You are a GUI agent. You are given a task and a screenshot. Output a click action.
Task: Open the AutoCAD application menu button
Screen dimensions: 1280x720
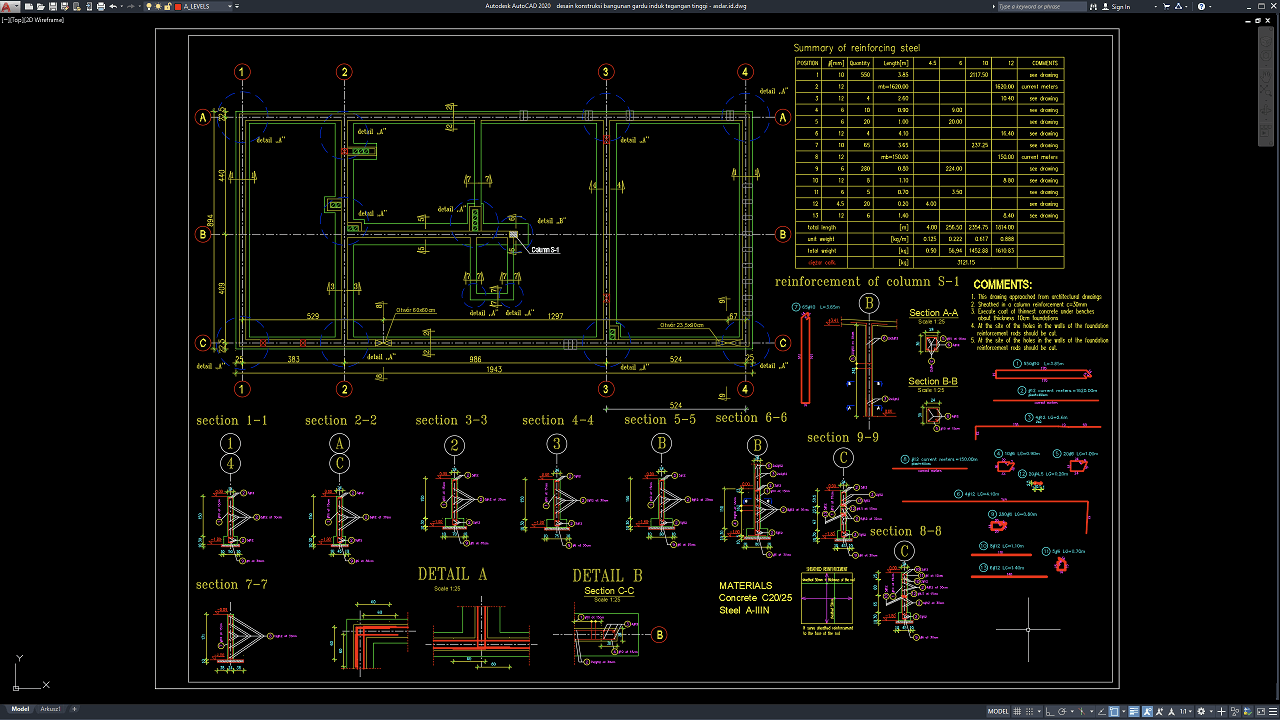pyautogui.click(x=9, y=6)
